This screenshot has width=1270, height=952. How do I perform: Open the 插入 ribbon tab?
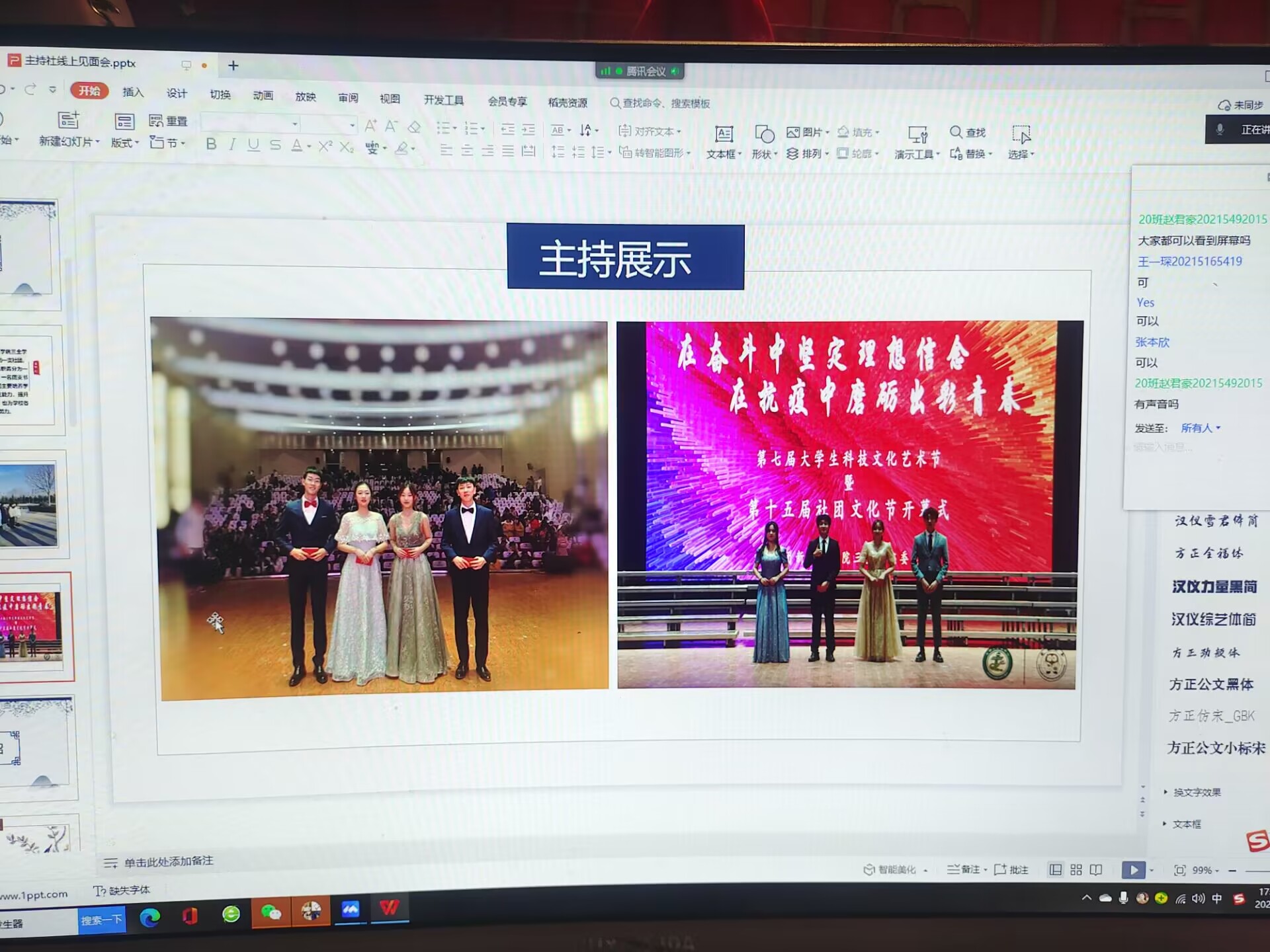coord(133,92)
